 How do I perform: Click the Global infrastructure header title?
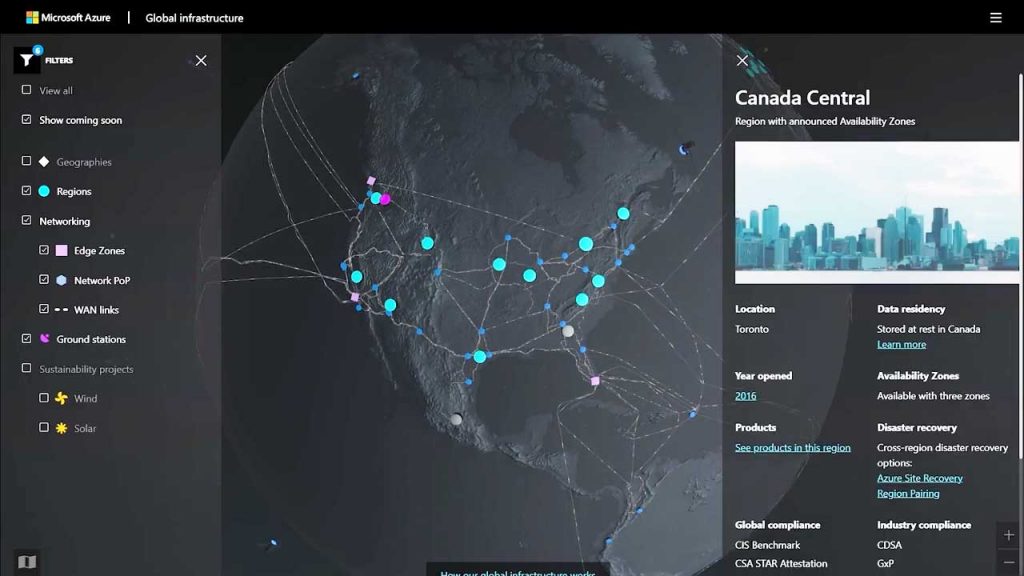(x=195, y=18)
